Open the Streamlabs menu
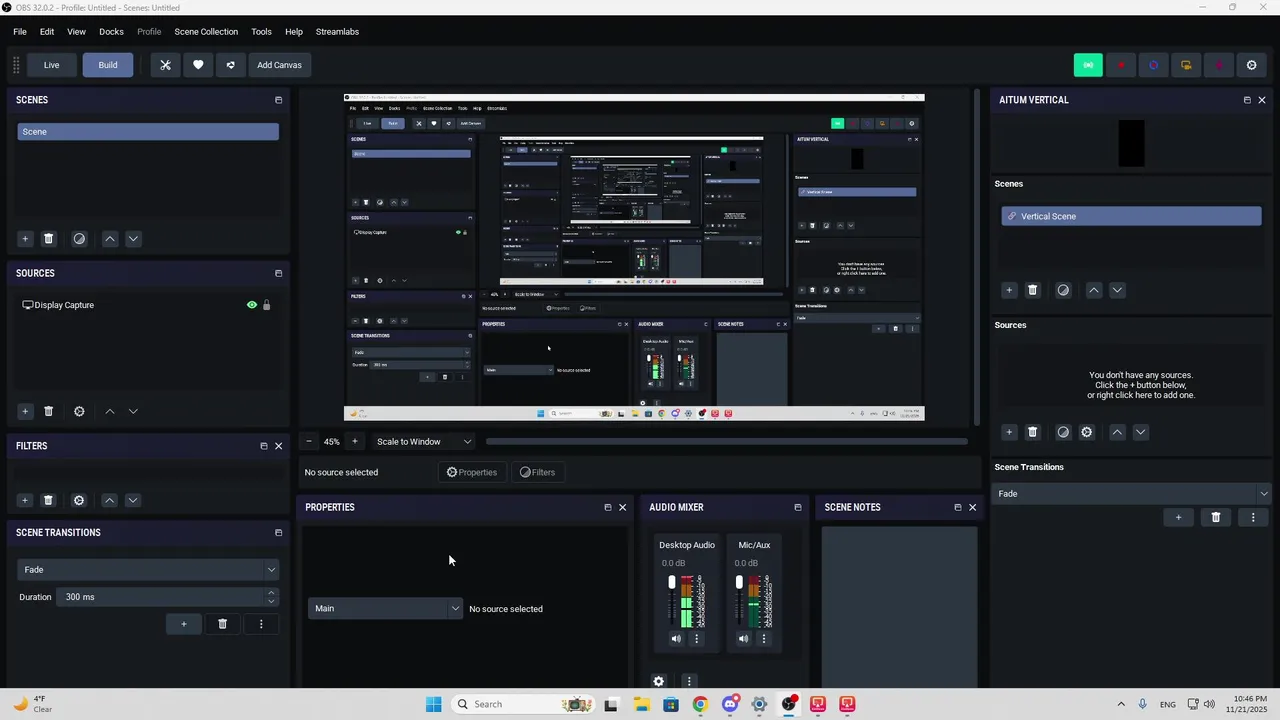1280x720 pixels. (x=337, y=32)
